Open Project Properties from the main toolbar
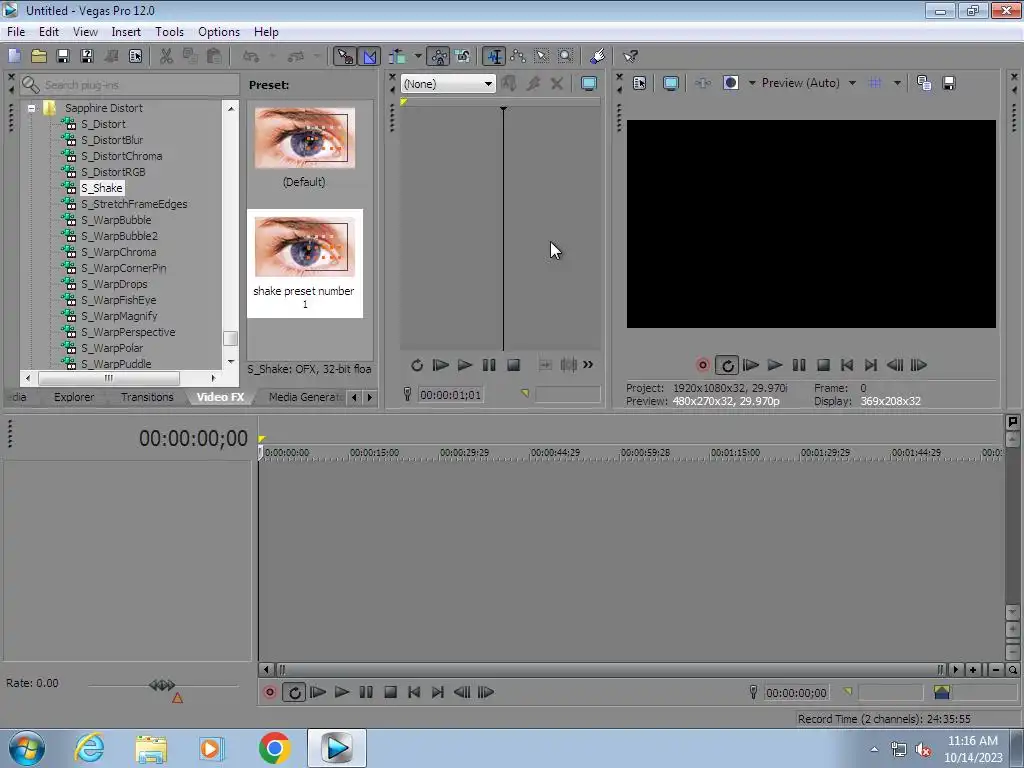 coord(135,57)
